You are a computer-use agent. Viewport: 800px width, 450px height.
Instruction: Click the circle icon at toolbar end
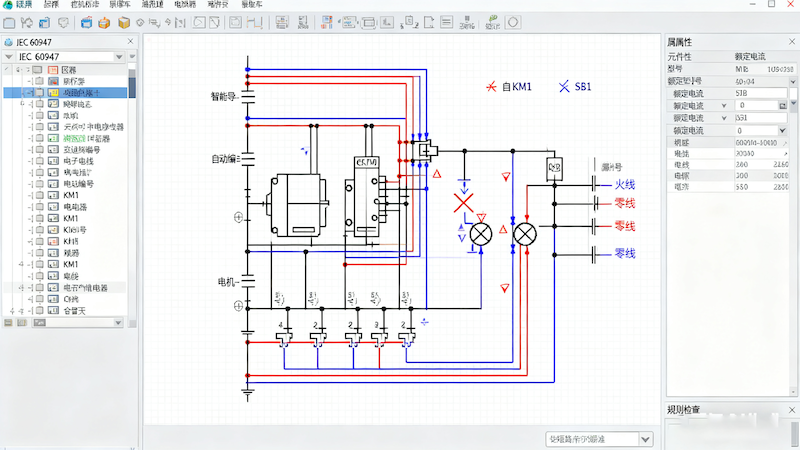[x=514, y=21]
